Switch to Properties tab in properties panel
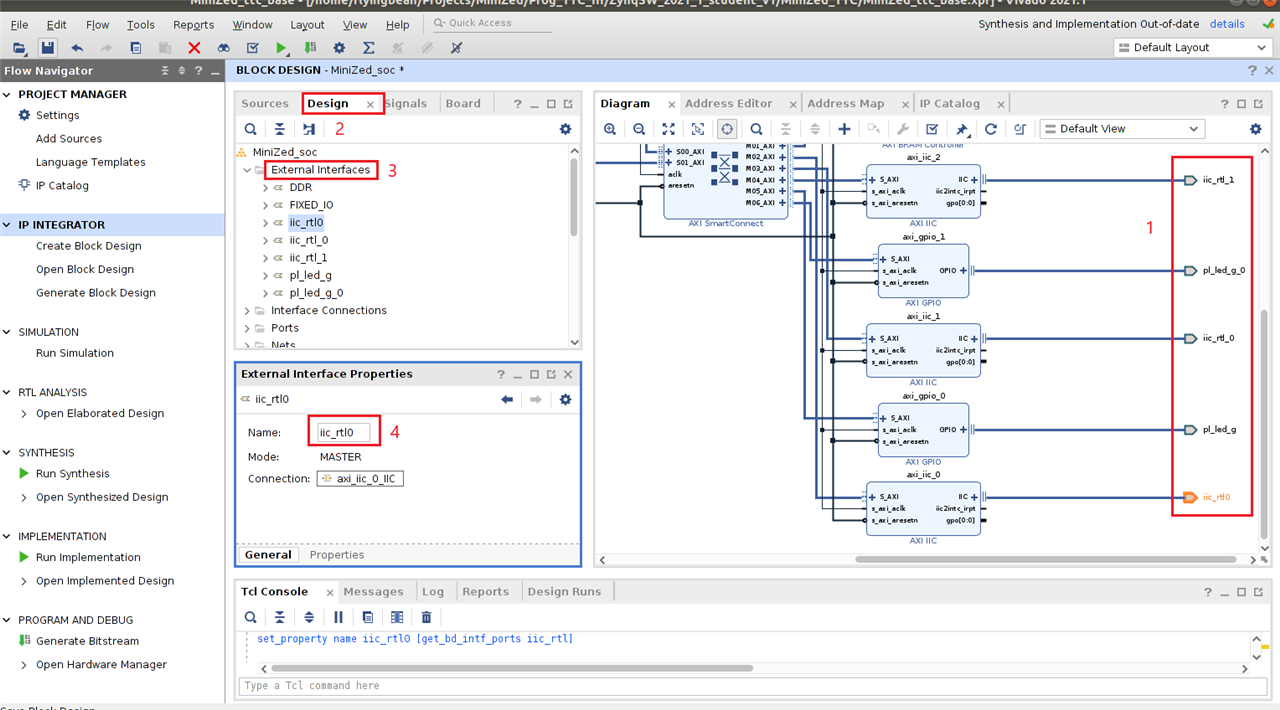Image resolution: width=1280 pixels, height=710 pixels. pyautogui.click(x=337, y=555)
